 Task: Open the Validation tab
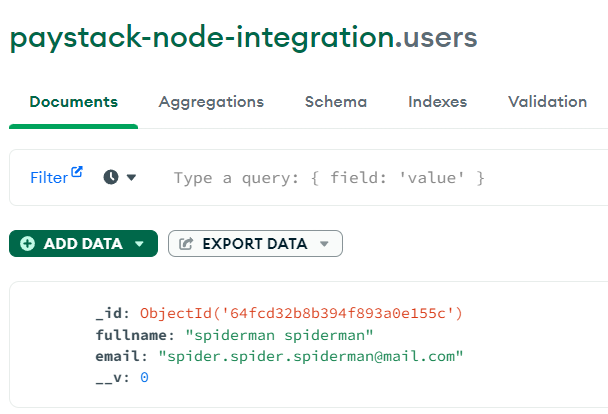tap(547, 102)
